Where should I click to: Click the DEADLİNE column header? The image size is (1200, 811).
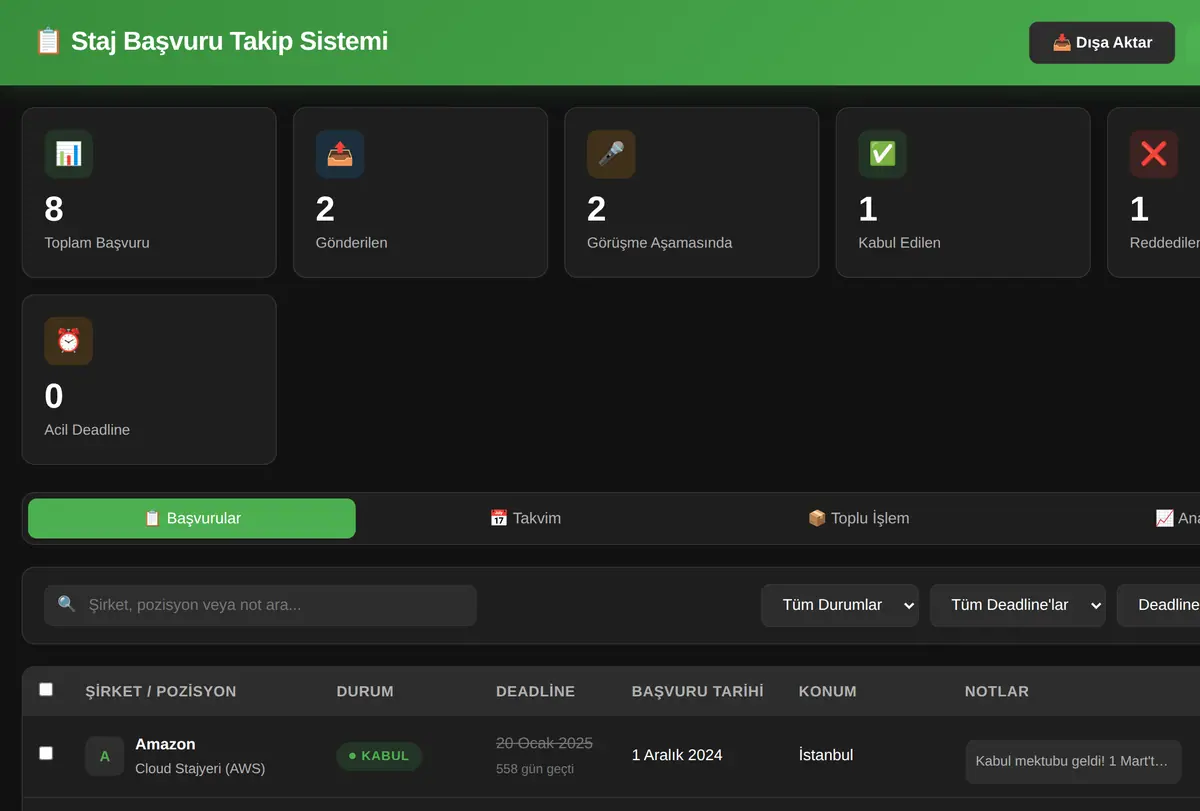[535, 691]
